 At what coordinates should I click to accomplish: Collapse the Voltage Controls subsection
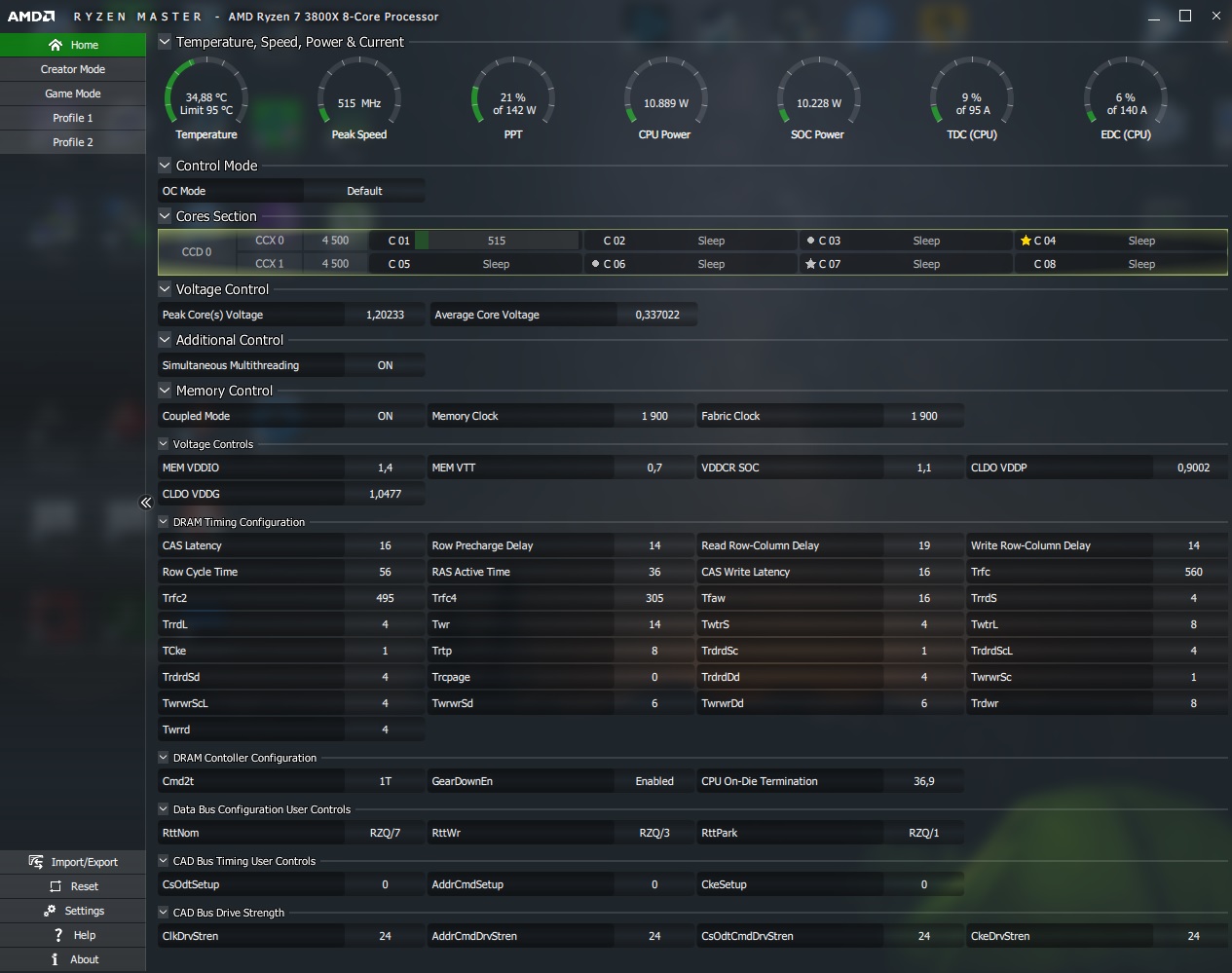click(x=164, y=444)
